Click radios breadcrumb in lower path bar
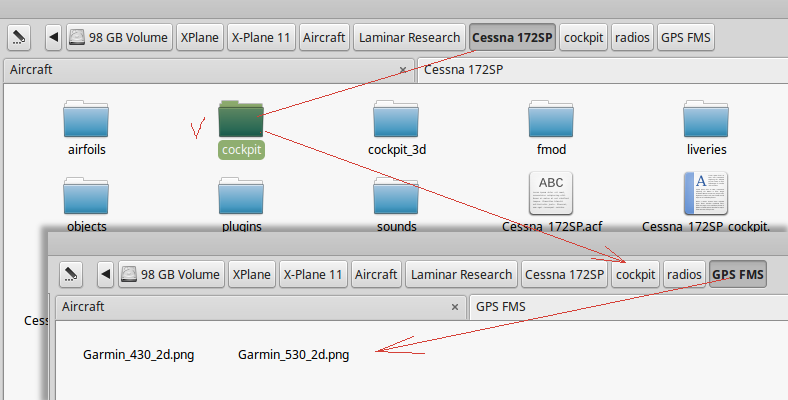The image size is (788, 400). 685,274
